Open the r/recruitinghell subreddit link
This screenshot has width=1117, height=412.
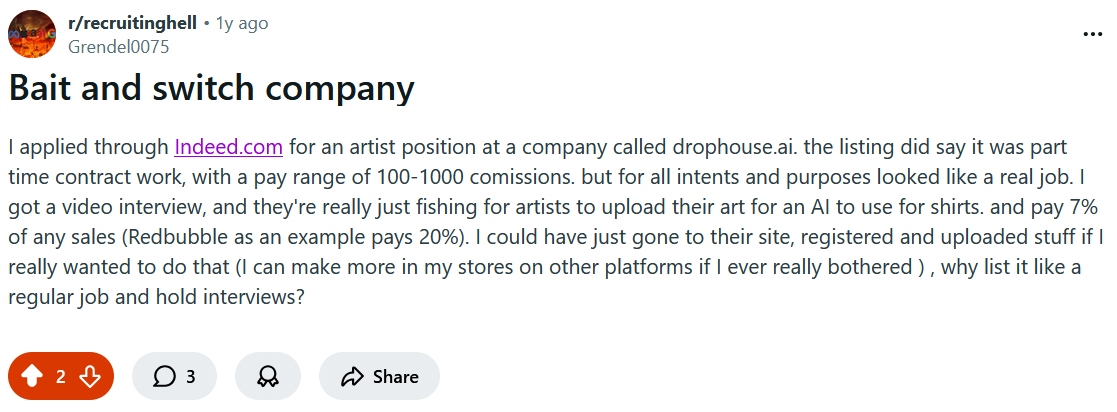click(x=131, y=23)
